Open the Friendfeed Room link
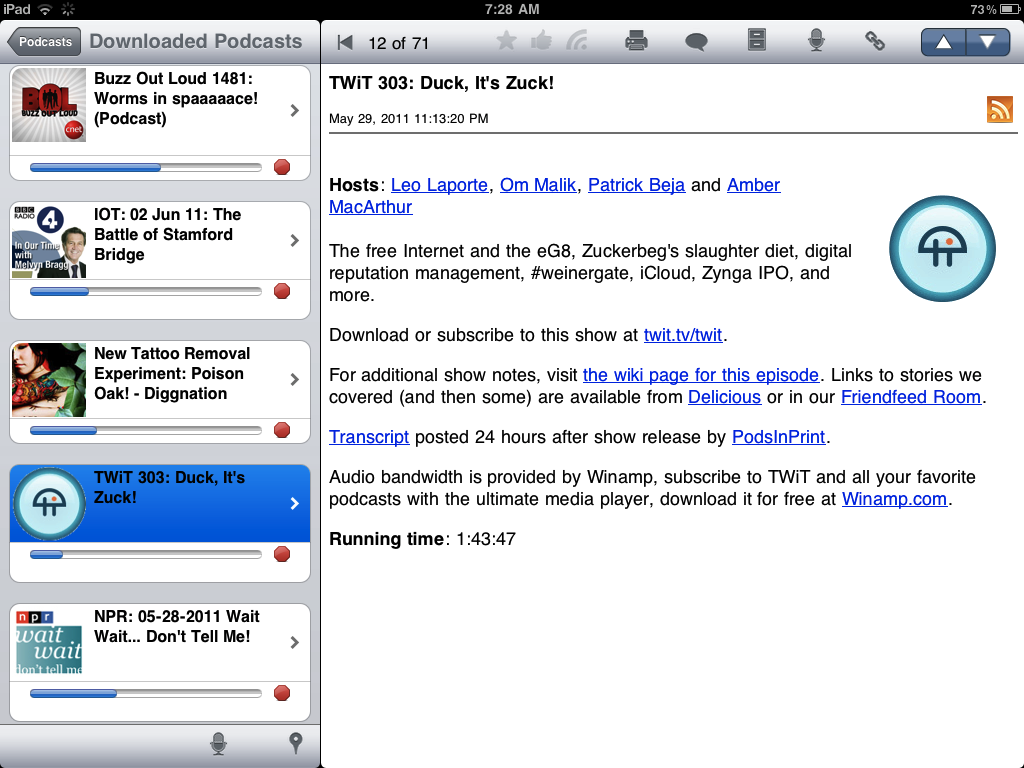Image resolution: width=1024 pixels, height=768 pixels. [911, 397]
